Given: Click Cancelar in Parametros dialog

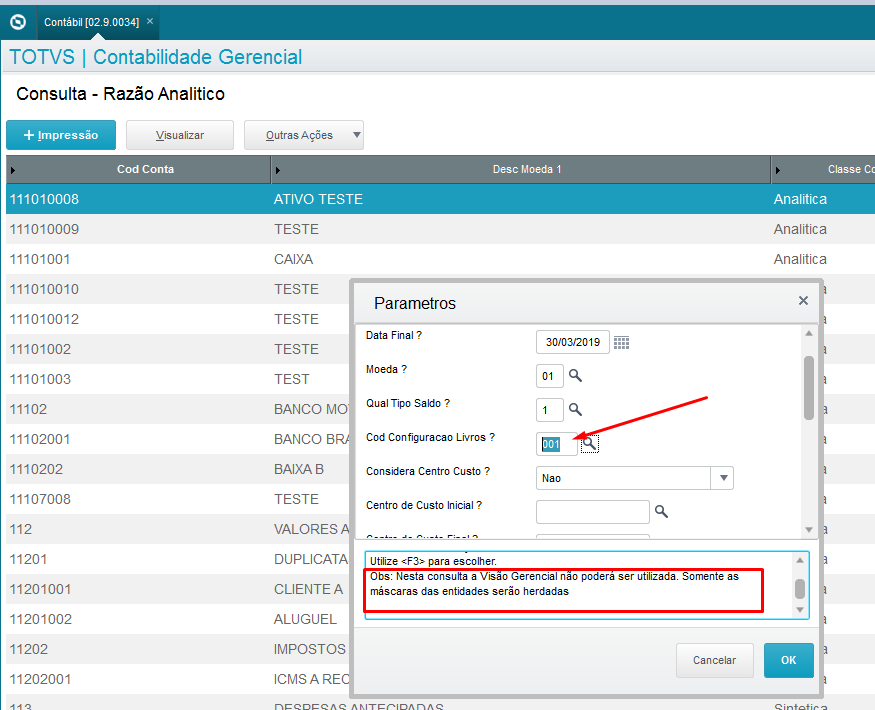Looking at the screenshot, I should tap(714, 660).
